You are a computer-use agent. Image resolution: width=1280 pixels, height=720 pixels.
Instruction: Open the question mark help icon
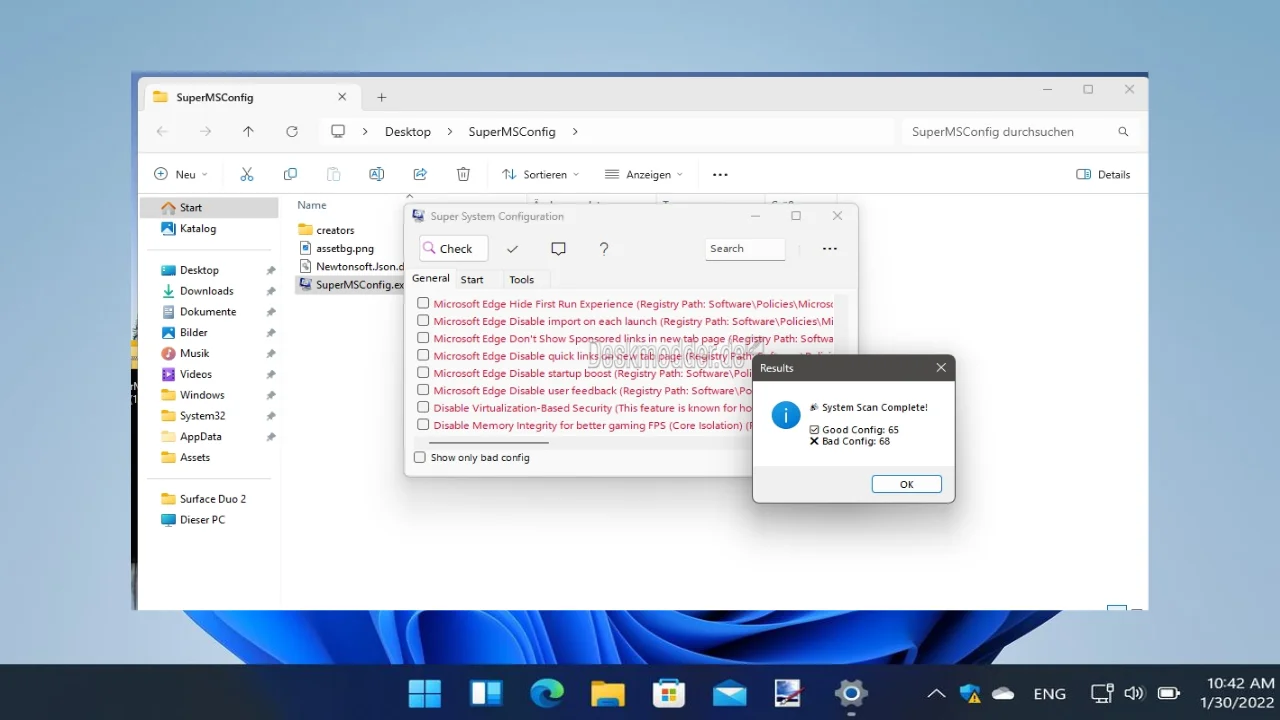click(604, 249)
